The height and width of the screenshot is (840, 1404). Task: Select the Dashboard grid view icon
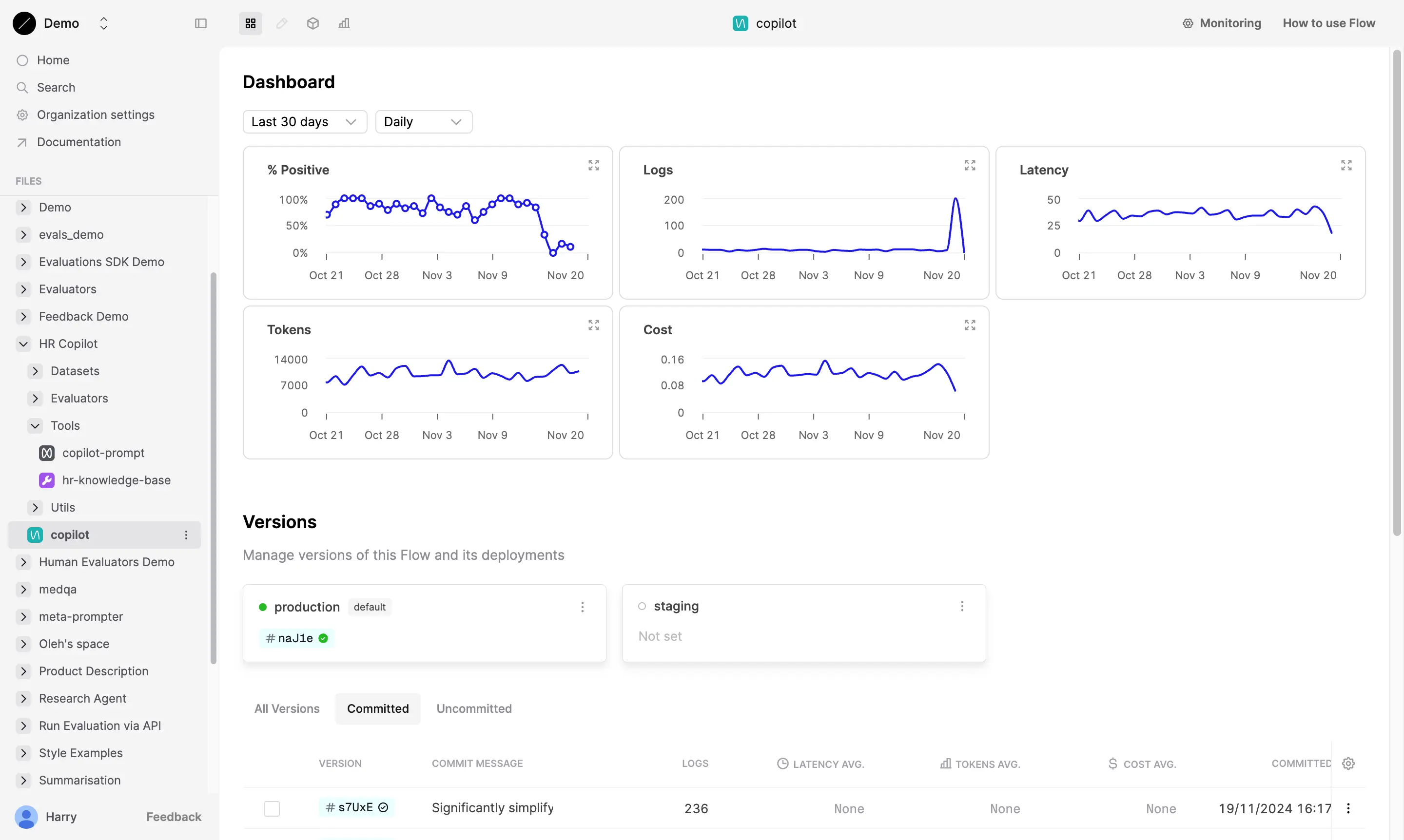[x=250, y=23]
